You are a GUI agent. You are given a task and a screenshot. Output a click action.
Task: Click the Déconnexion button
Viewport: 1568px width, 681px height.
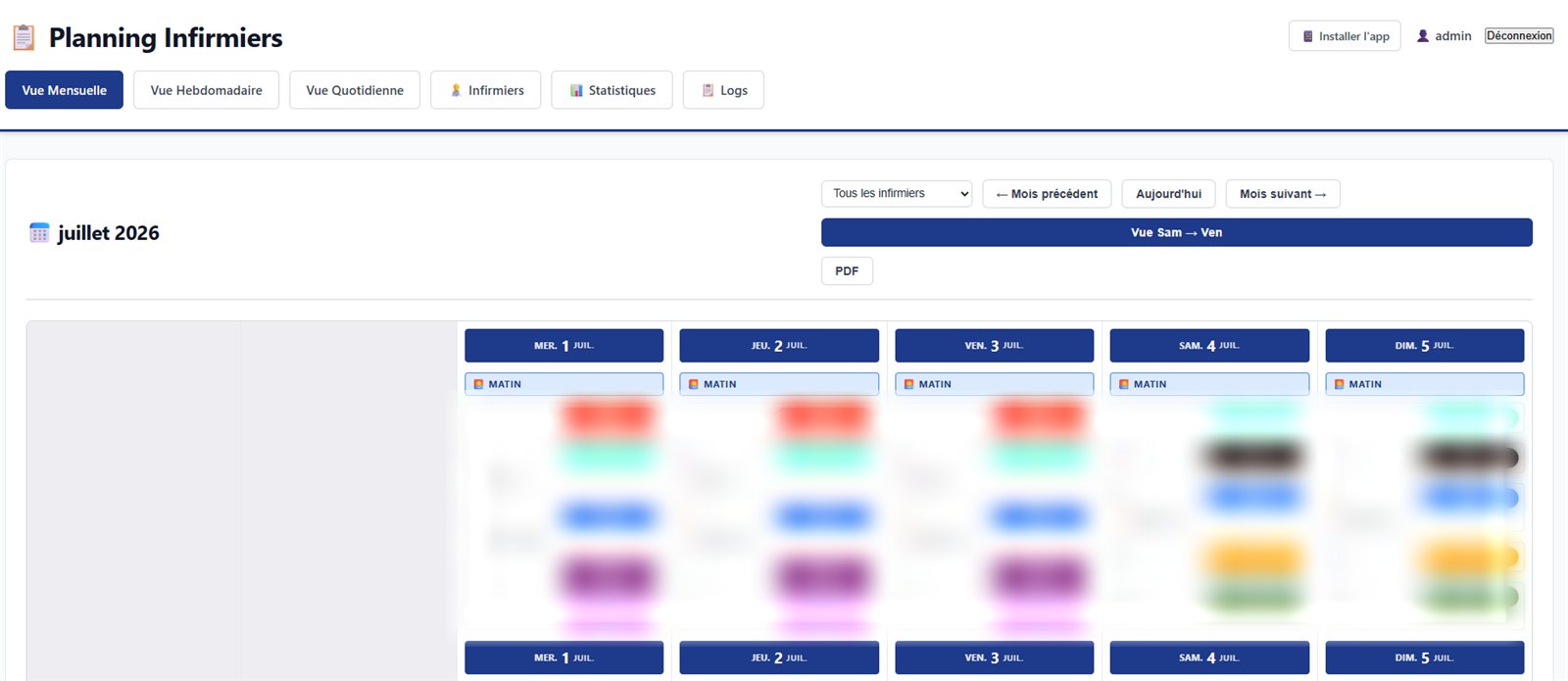click(1519, 36)
